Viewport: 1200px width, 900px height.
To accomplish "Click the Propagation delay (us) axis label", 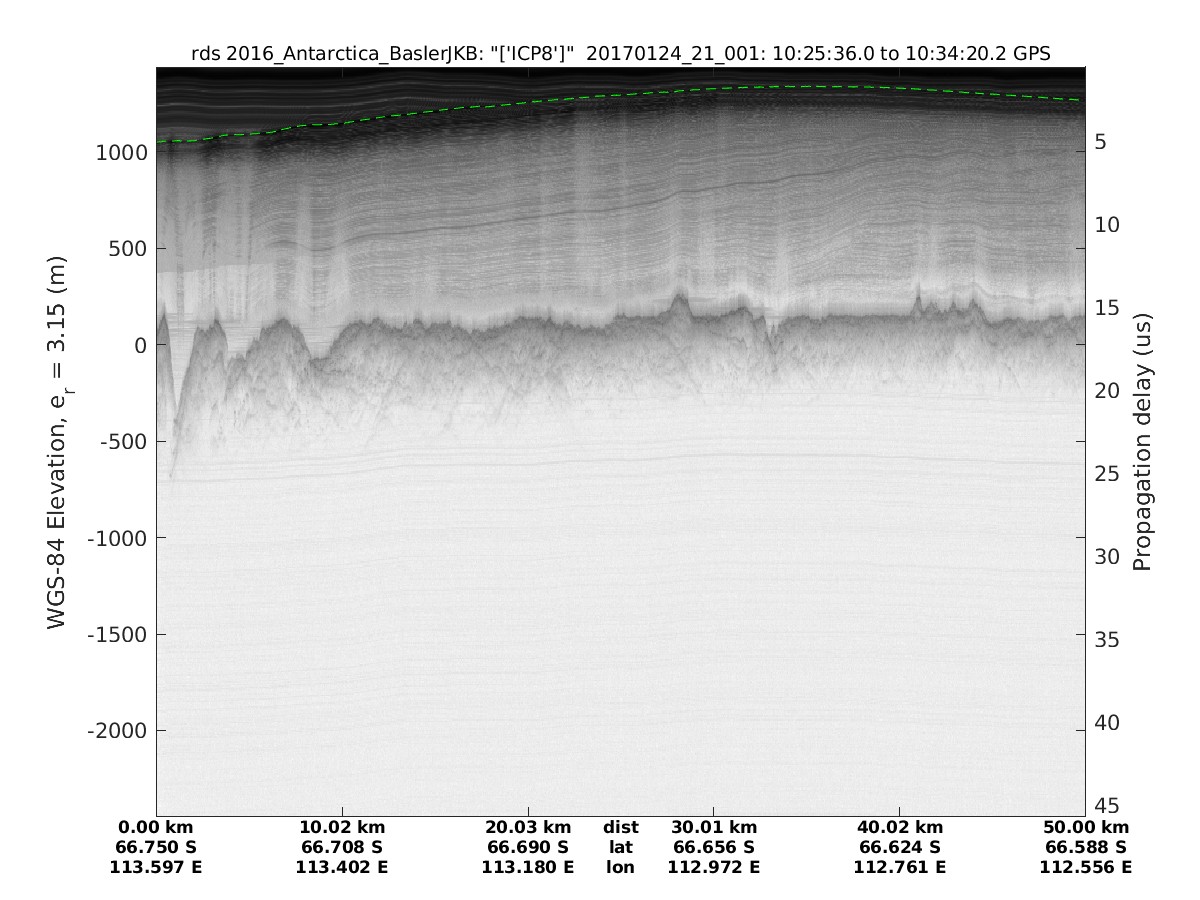I will [1141, 441].
